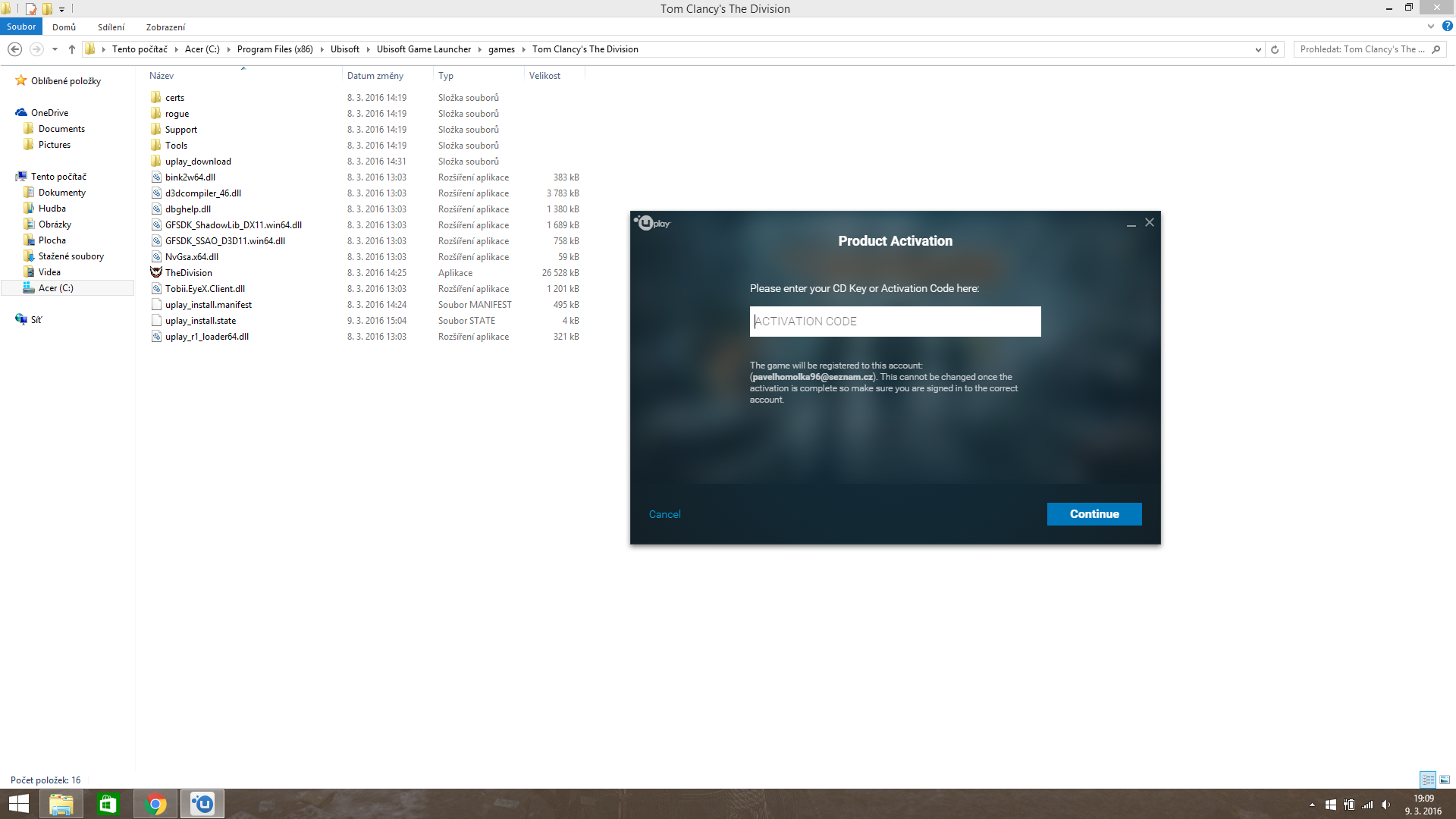Select GFSDK_SSAO_D3D11.win64.dll file

[224, 241]
